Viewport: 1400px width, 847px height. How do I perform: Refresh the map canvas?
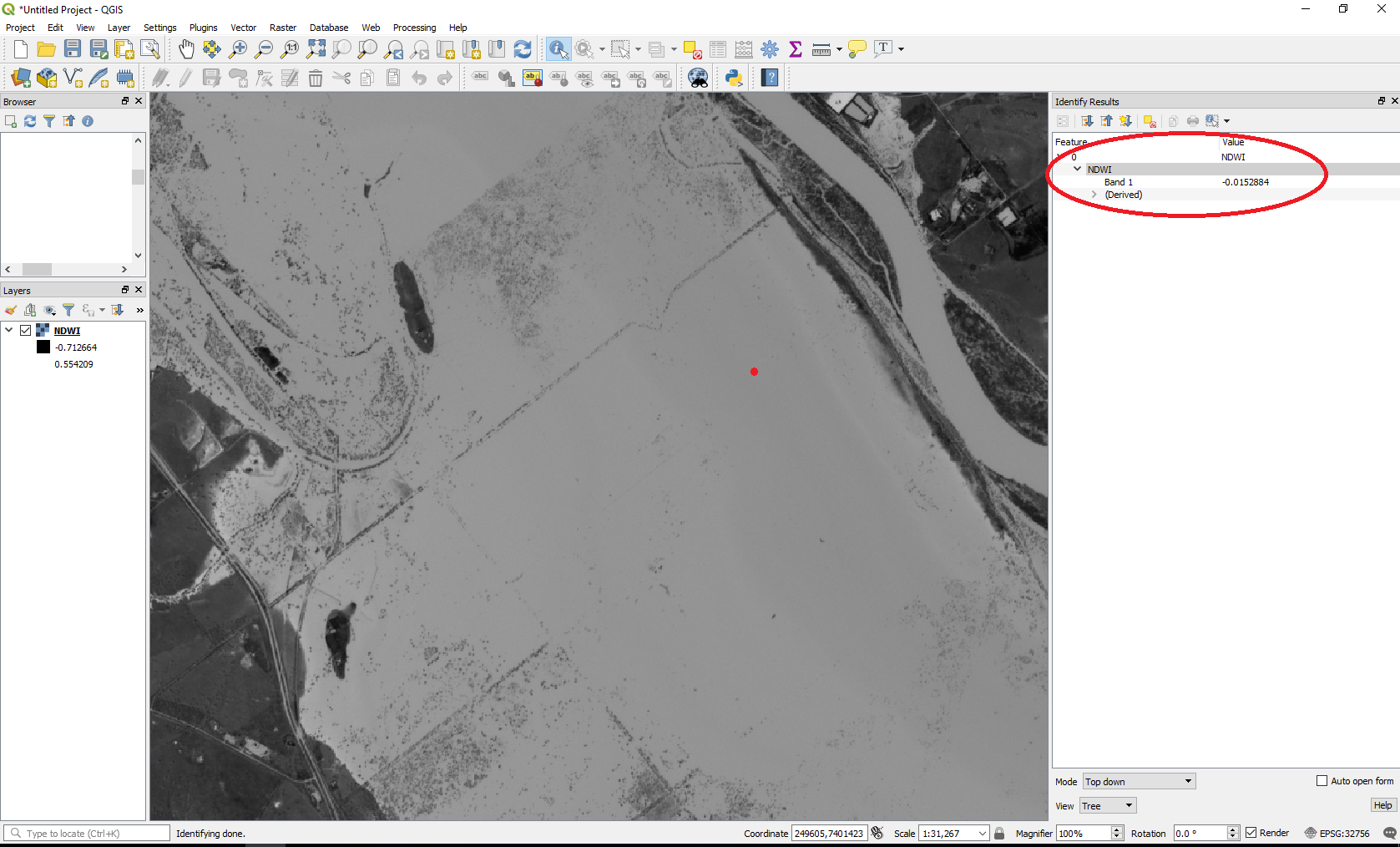pos(523,49)
